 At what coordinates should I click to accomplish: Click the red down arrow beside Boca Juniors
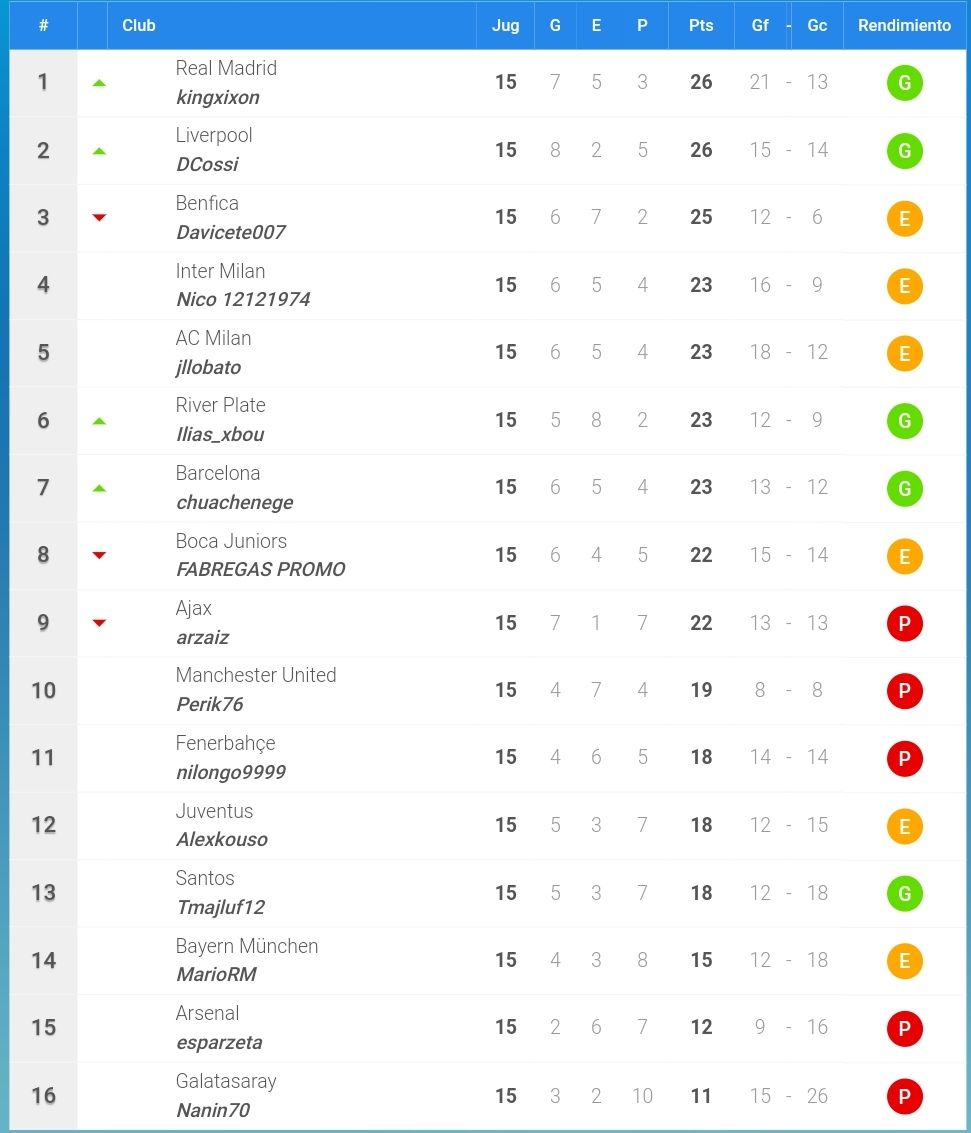pyautogui.click(x=100, y=555)
